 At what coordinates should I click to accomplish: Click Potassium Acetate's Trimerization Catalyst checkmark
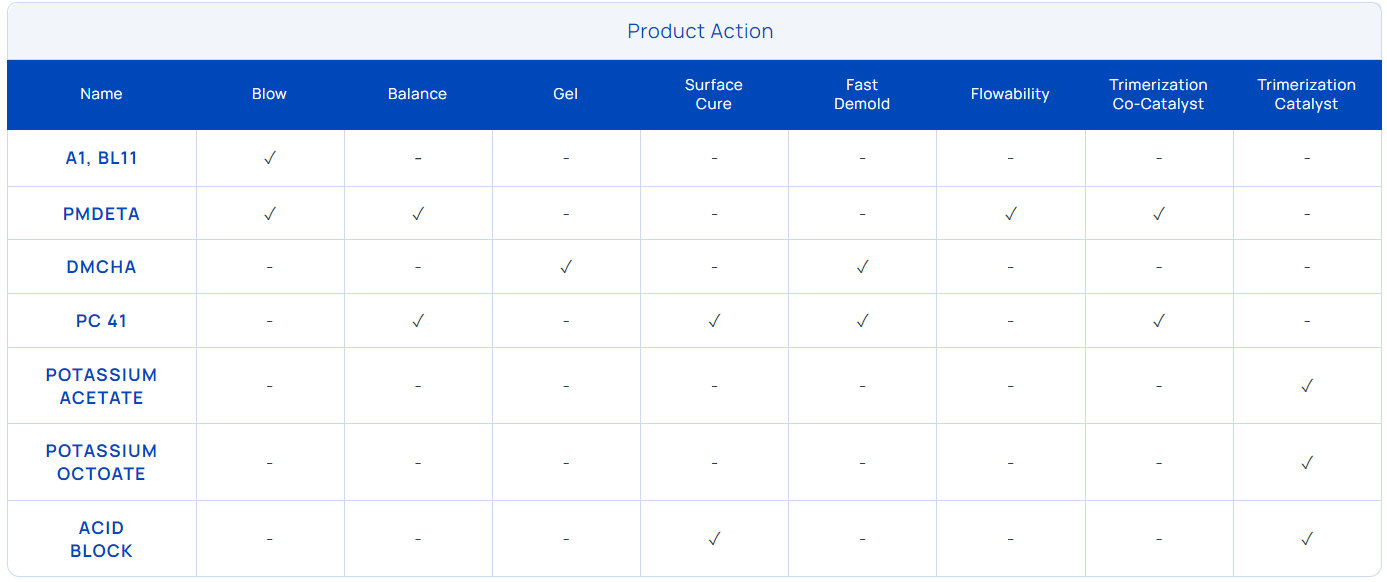(1306, 386)
